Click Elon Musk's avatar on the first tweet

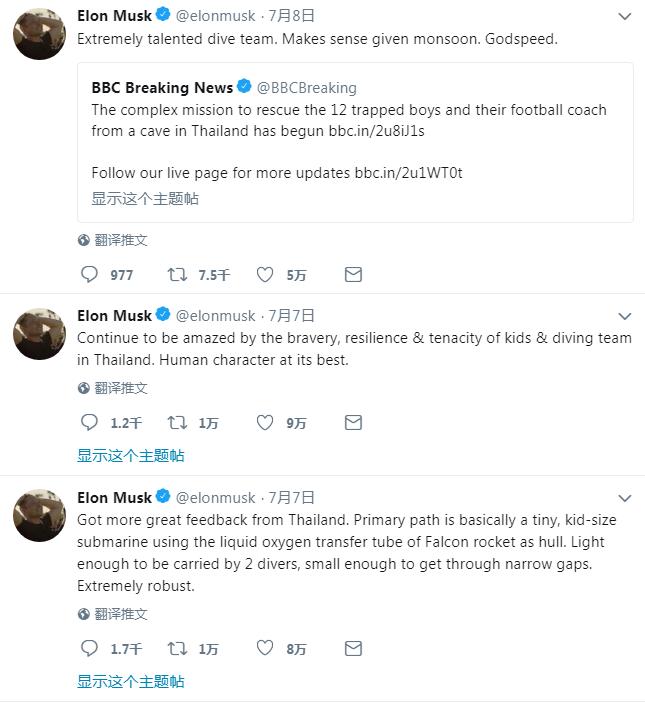(x=39, y=32)
